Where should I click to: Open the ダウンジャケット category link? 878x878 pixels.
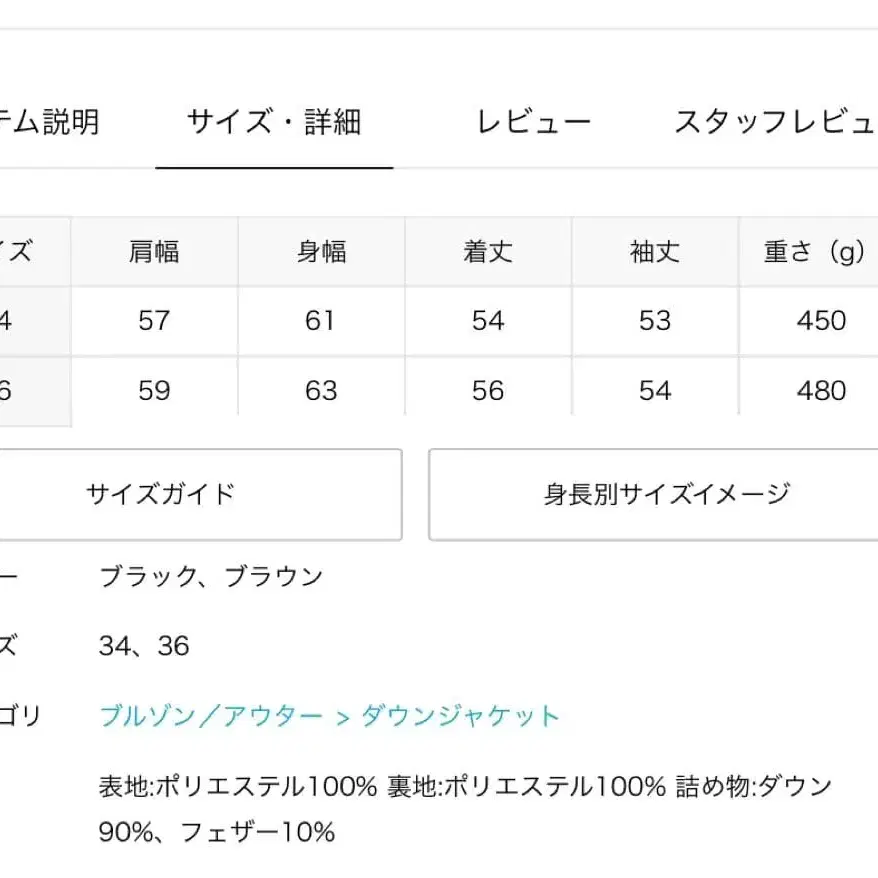[459, 716]
